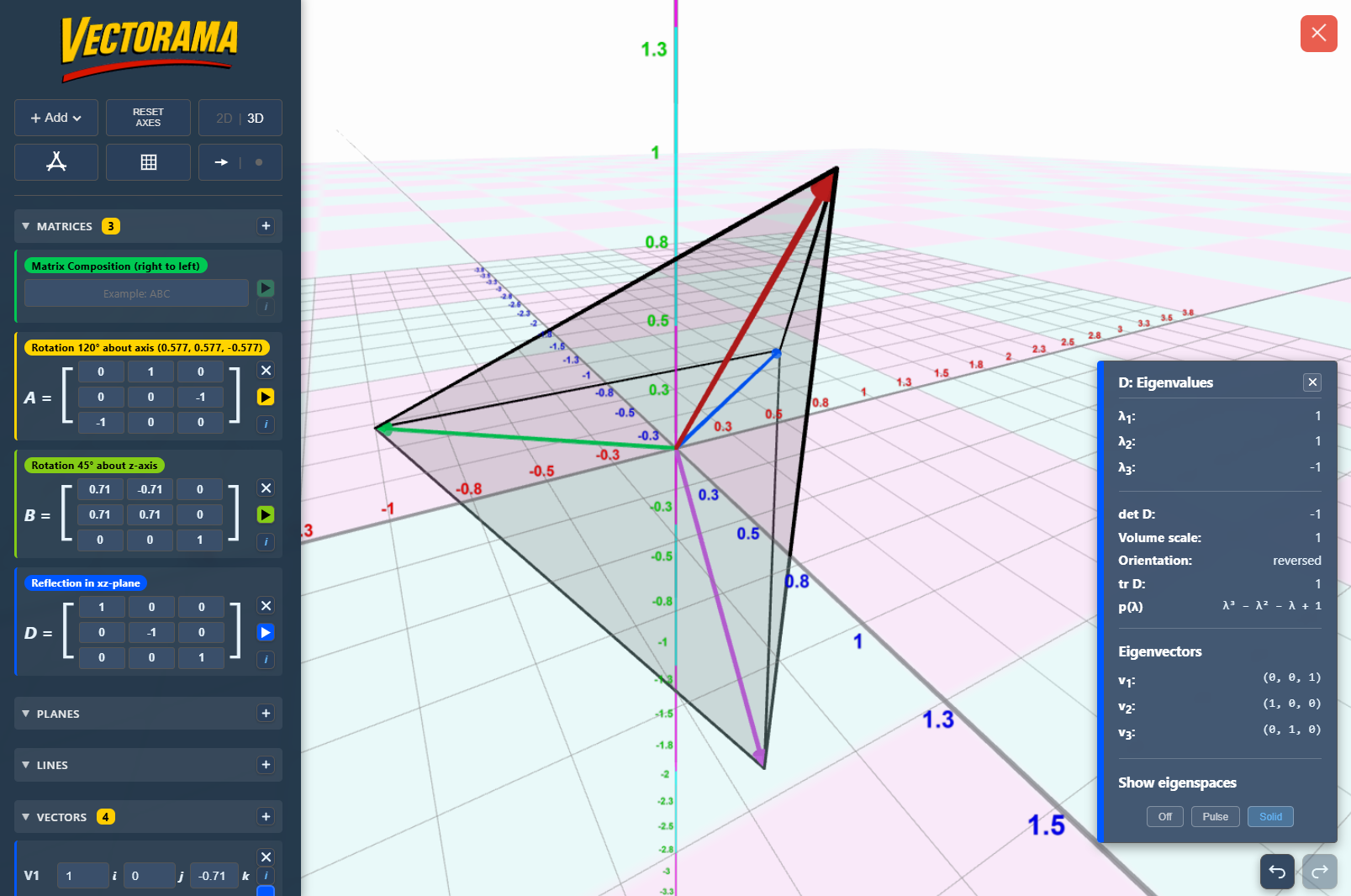Toggle the grid display icon
This screenshot has height=896, width=1351.
(x=148, y=162)
